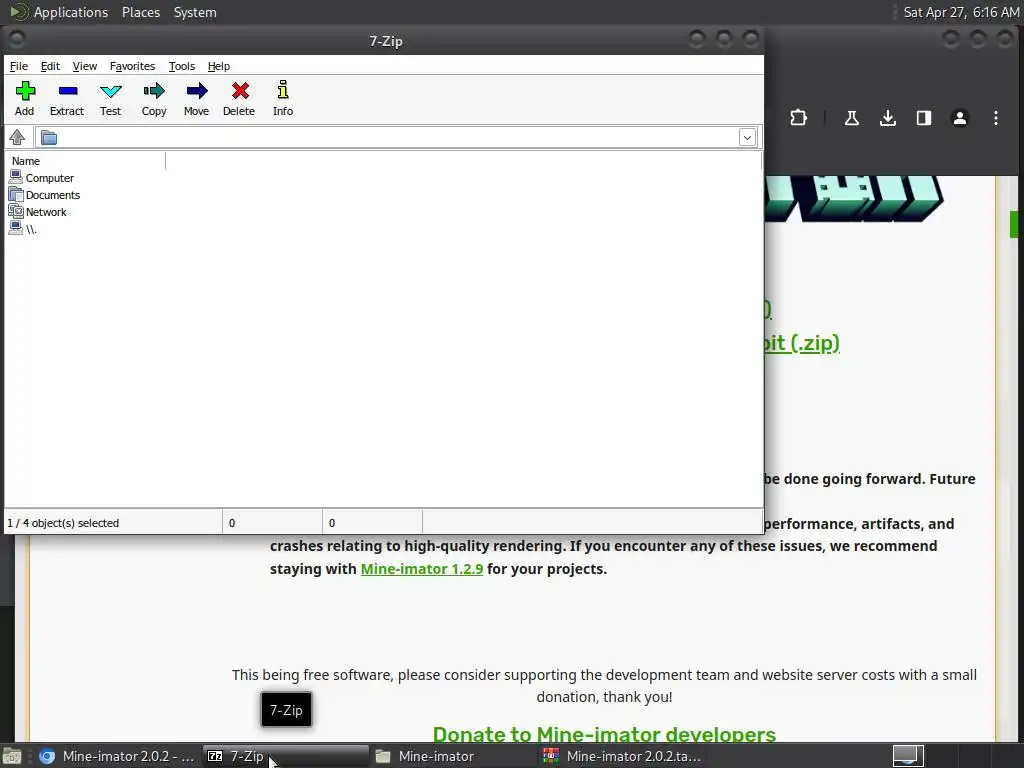Image resolution: width=1024 pixels, height=768 pixels.
Task: Click the Network item icon
Action: [16, 211]
